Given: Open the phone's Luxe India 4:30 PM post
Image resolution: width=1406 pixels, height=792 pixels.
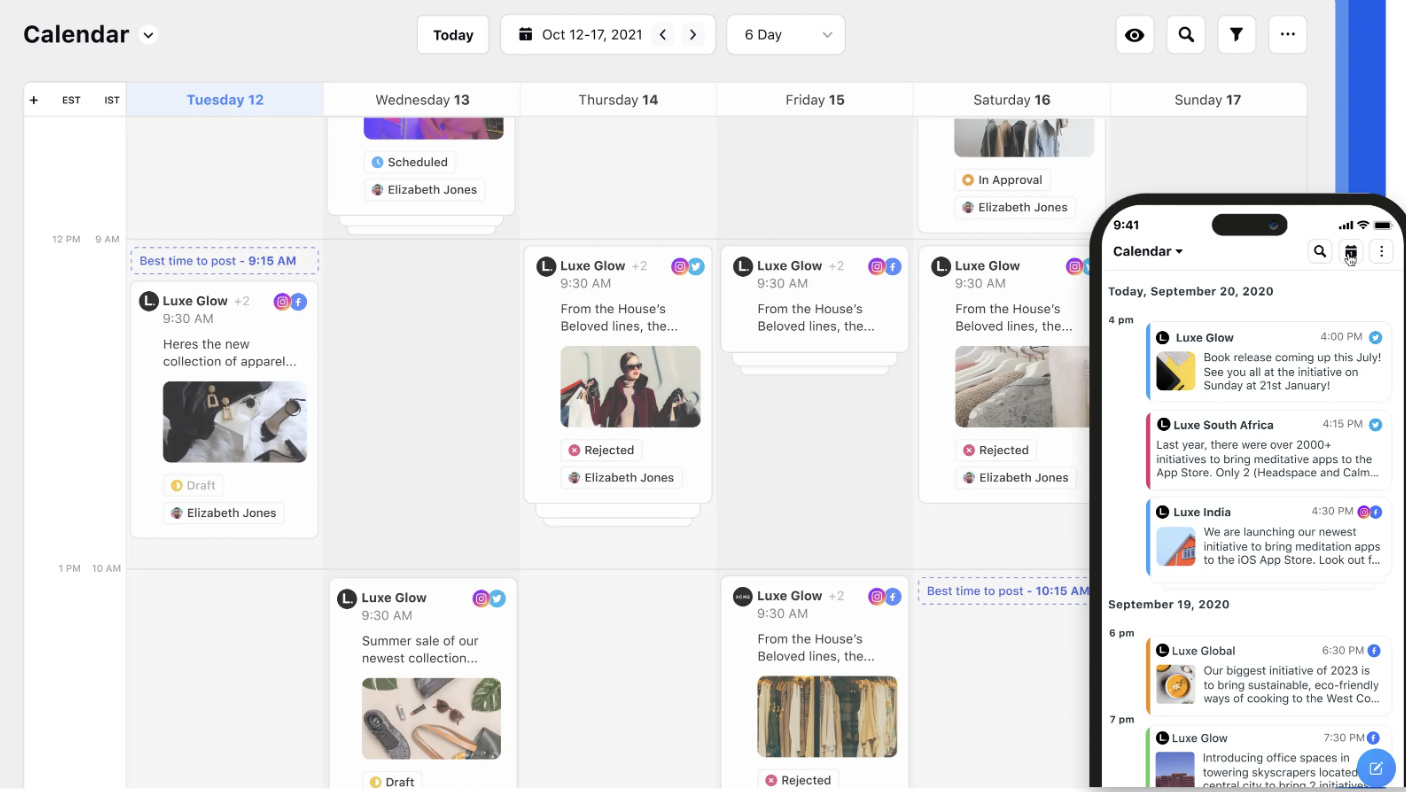Looking at the screenshot, I should point(1268,536).
